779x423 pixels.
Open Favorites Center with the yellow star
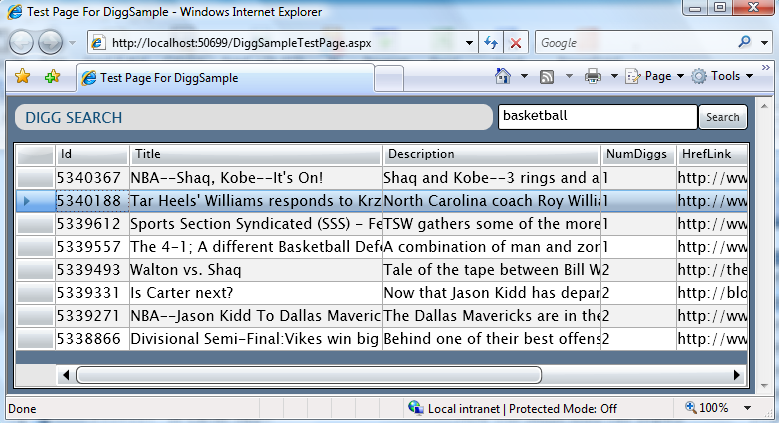coord(22,77)
